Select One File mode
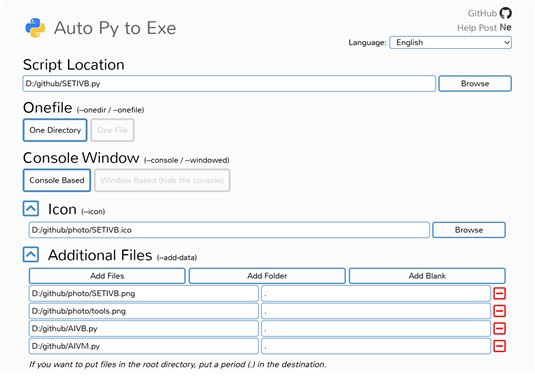535x376 pixels. pos(112,130)
